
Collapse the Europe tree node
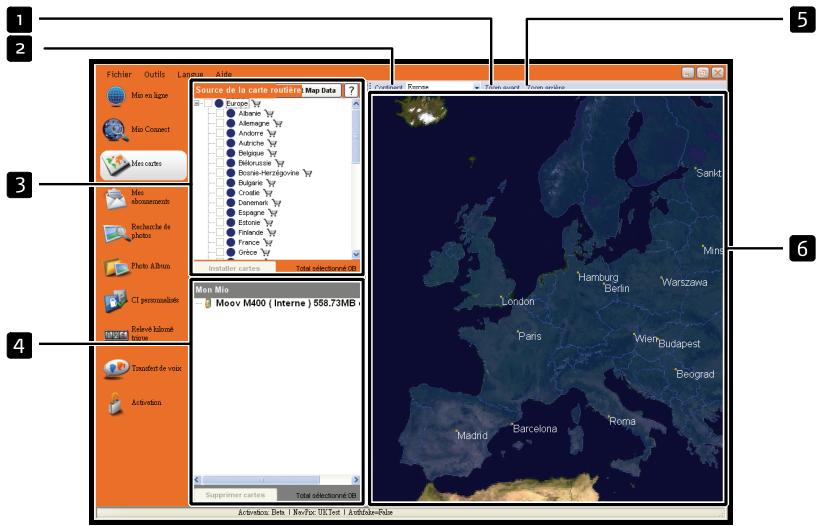(197, 104)
